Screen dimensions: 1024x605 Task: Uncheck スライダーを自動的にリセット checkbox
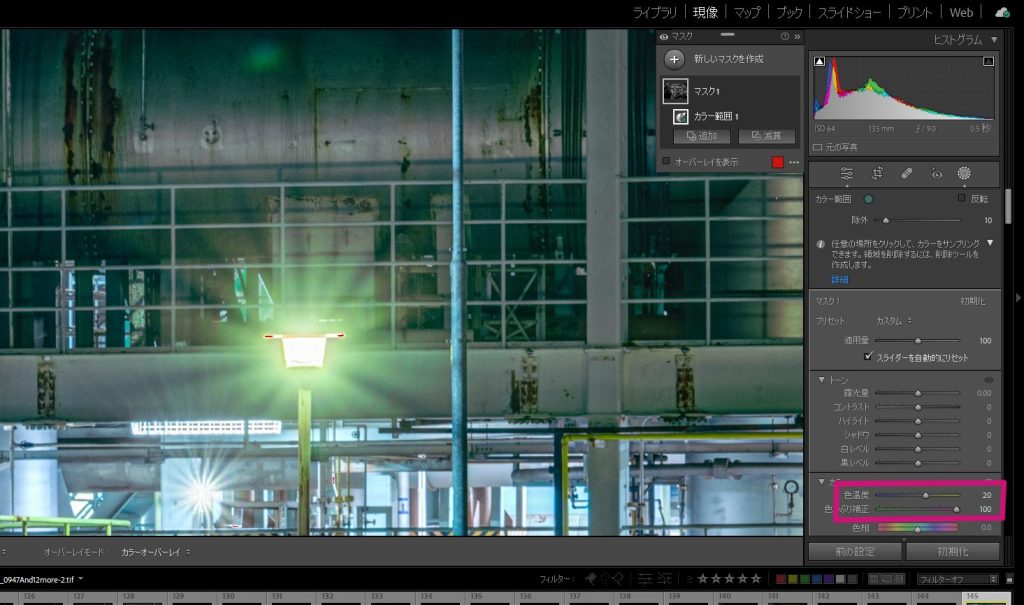pyautogui.click(x=868, y=357)
